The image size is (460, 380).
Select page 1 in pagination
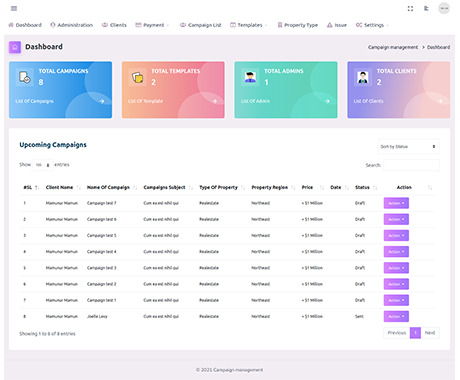click(x=415, y=333)
